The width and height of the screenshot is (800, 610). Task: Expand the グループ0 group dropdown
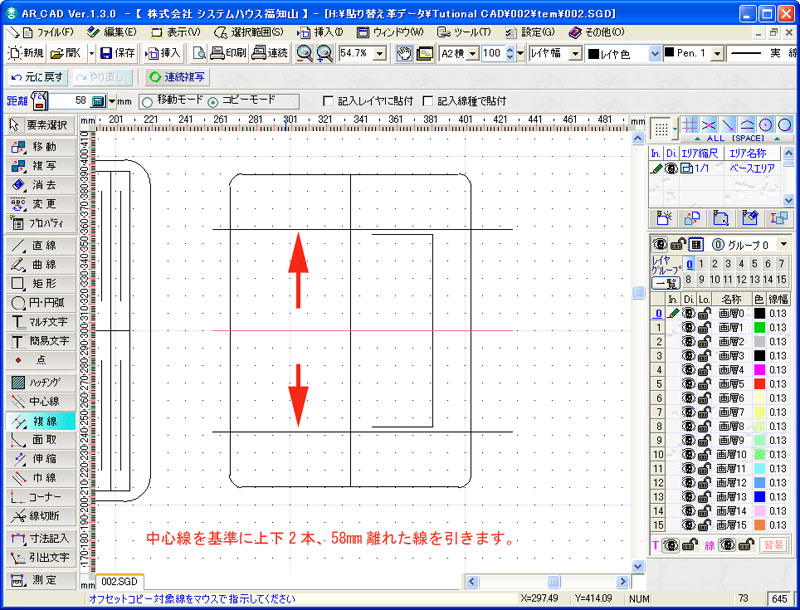coord(784,245)
